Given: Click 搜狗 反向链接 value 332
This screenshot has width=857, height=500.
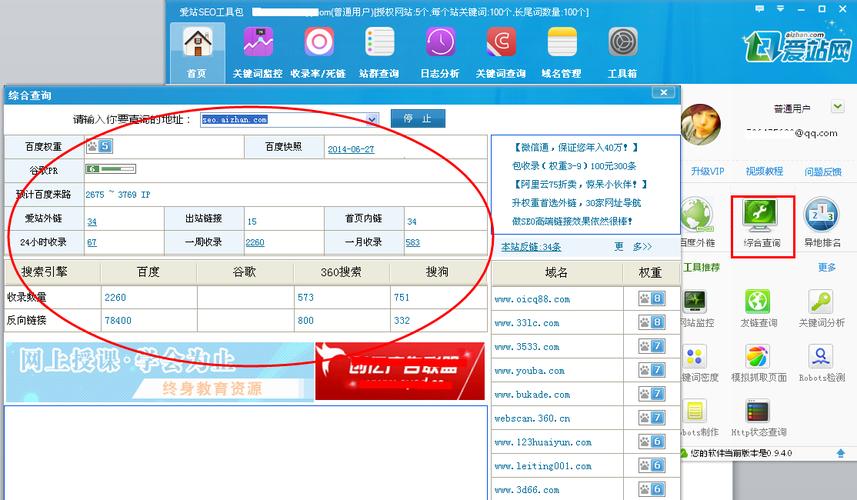Looking at the screenshot, I should click(x=402, y=321).
